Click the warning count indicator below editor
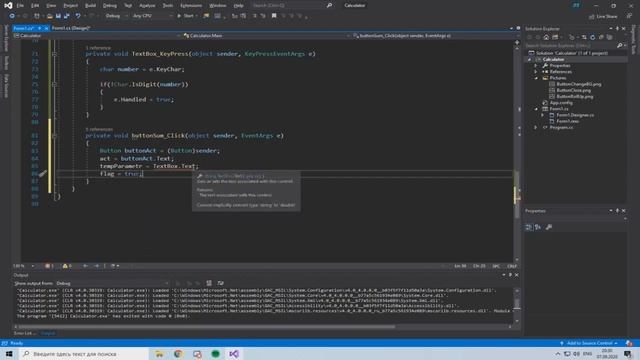The image size is (640, 360). (x=67, y=266)
